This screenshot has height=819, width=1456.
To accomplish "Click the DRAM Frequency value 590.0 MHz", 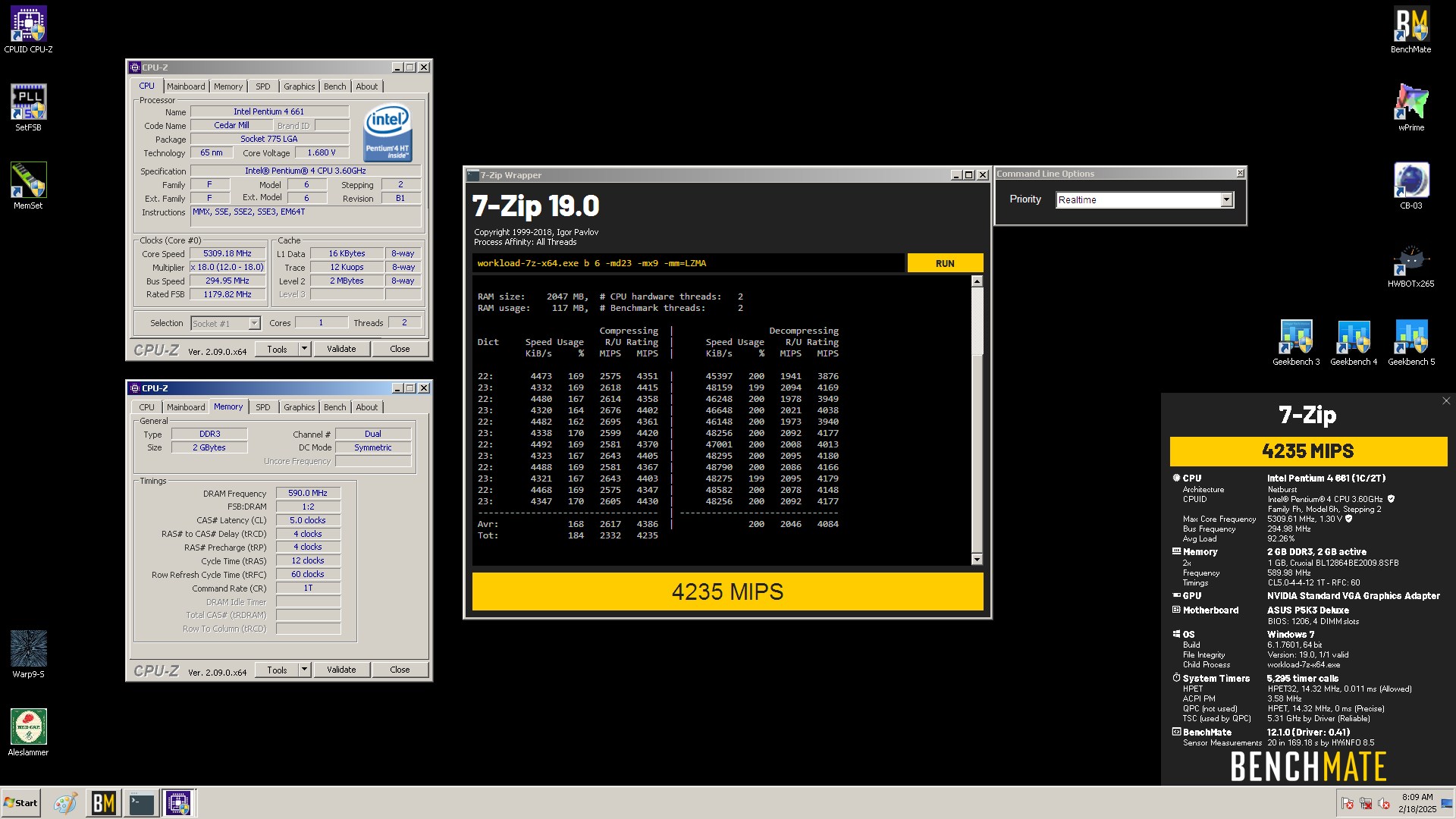I will [308, 493].
